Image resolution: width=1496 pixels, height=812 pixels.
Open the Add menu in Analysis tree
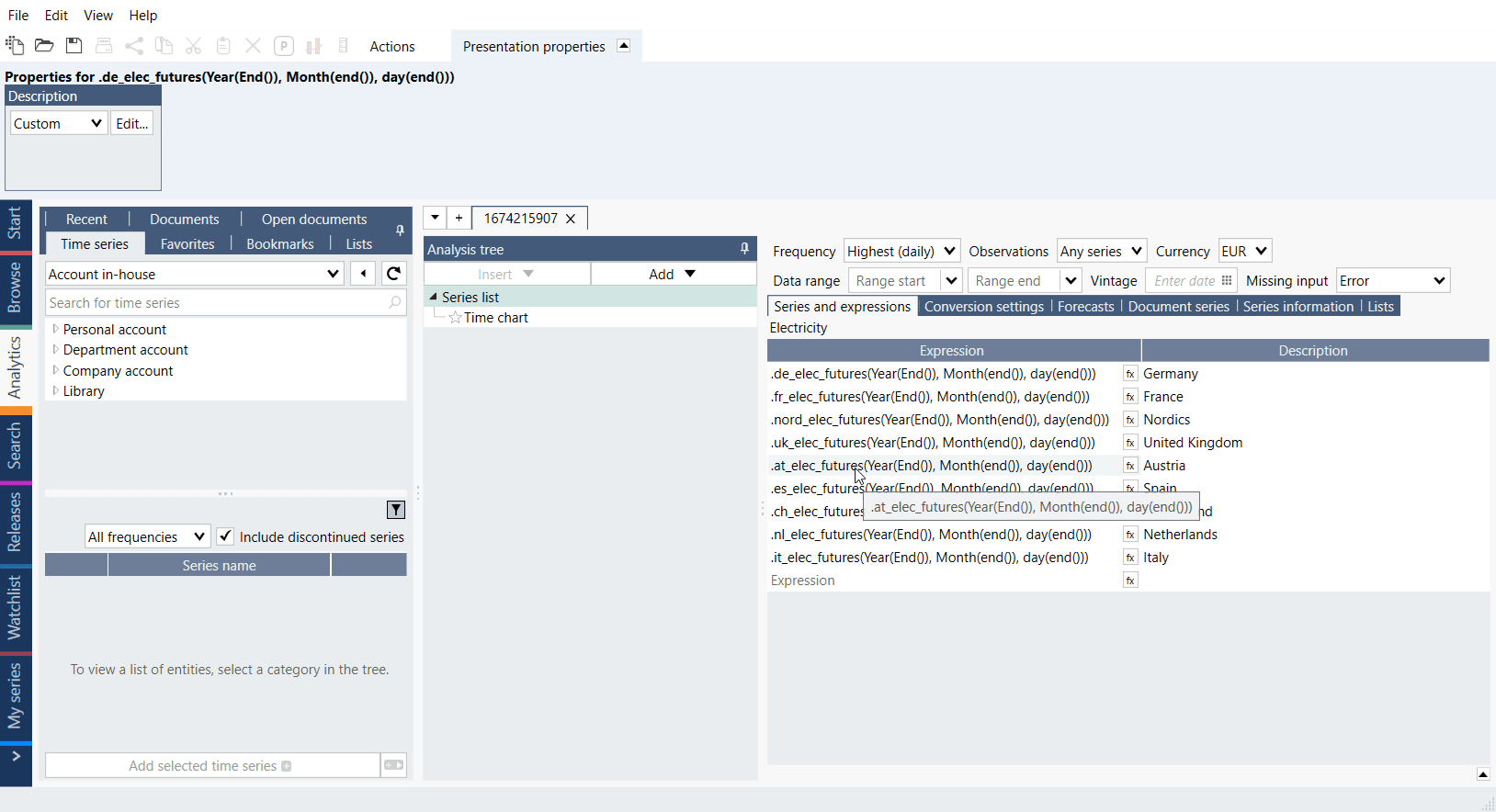(x=673, y=274)
